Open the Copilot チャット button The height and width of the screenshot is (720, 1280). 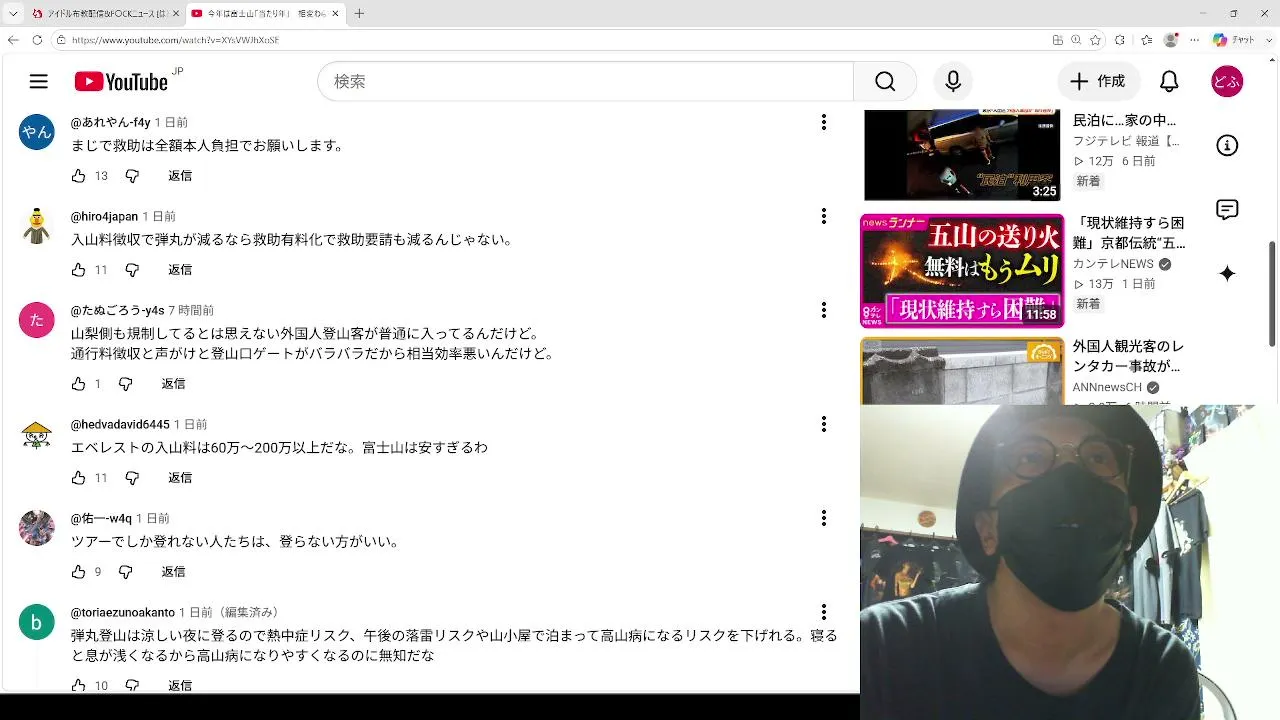coord(1233,40)
